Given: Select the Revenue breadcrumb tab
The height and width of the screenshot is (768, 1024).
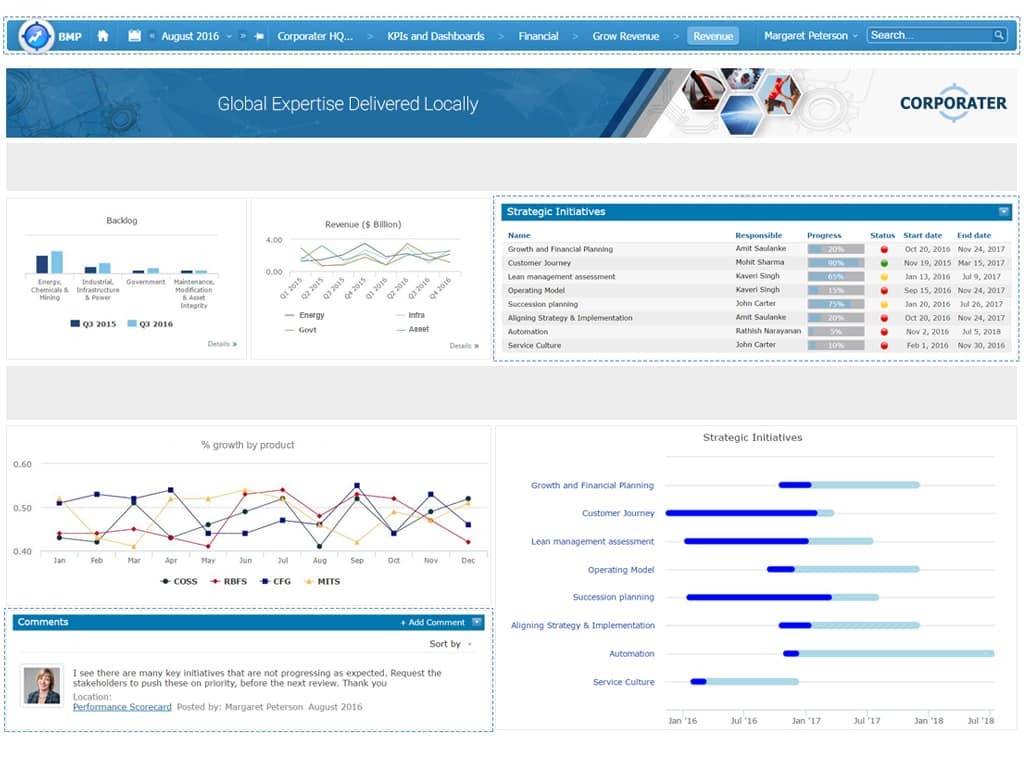Looking at the screenshot, I should point(713,36).
